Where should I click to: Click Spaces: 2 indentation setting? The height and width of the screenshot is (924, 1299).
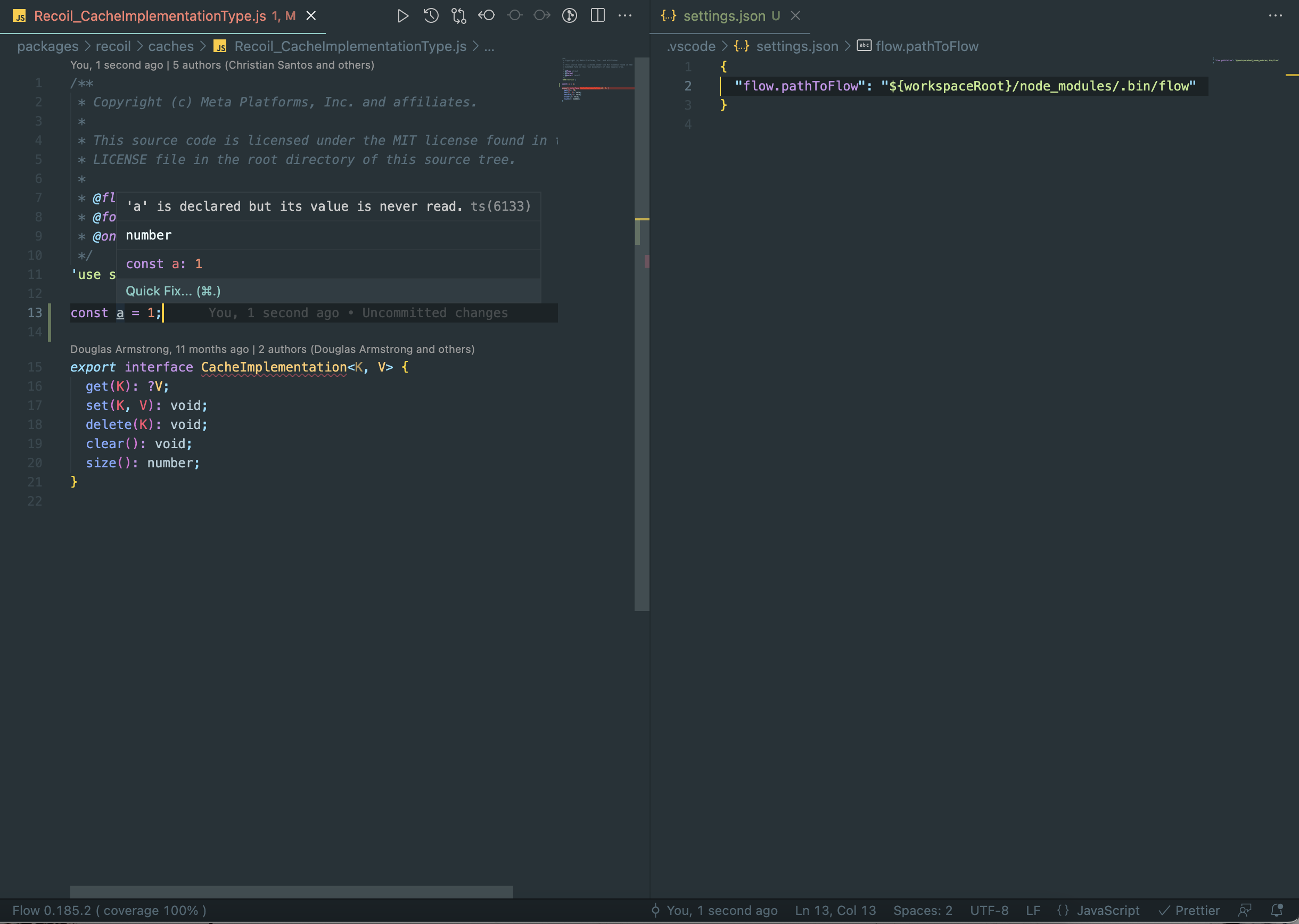click(x=922, y=910)
